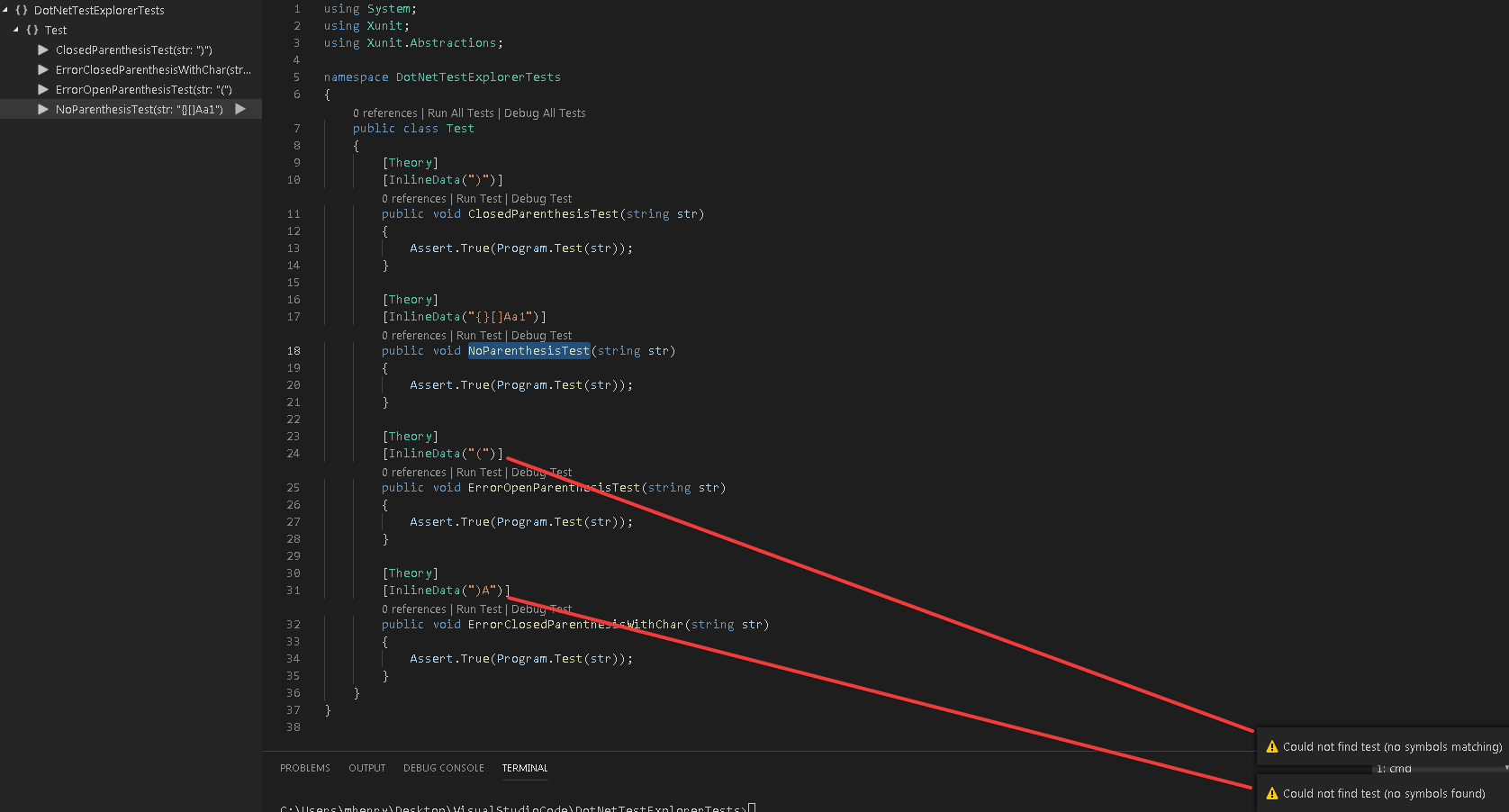Run NoParenthesisTest via its left play icon

[43, 108]
